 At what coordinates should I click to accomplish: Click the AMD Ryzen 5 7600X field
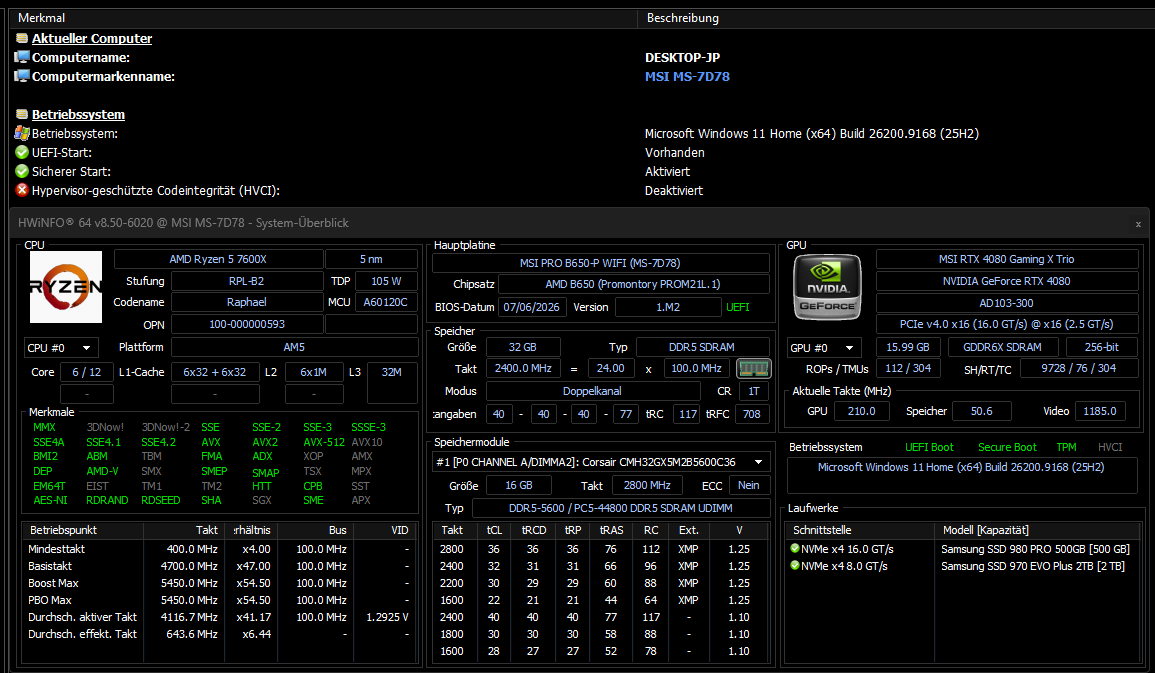[218, 259]
